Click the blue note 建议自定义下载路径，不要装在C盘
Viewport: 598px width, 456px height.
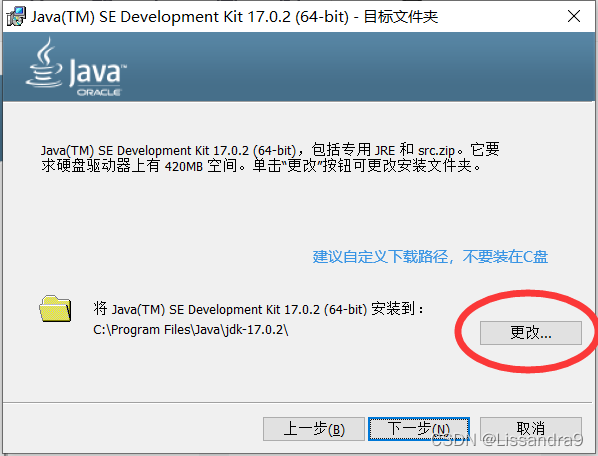(x=430, y=257)
